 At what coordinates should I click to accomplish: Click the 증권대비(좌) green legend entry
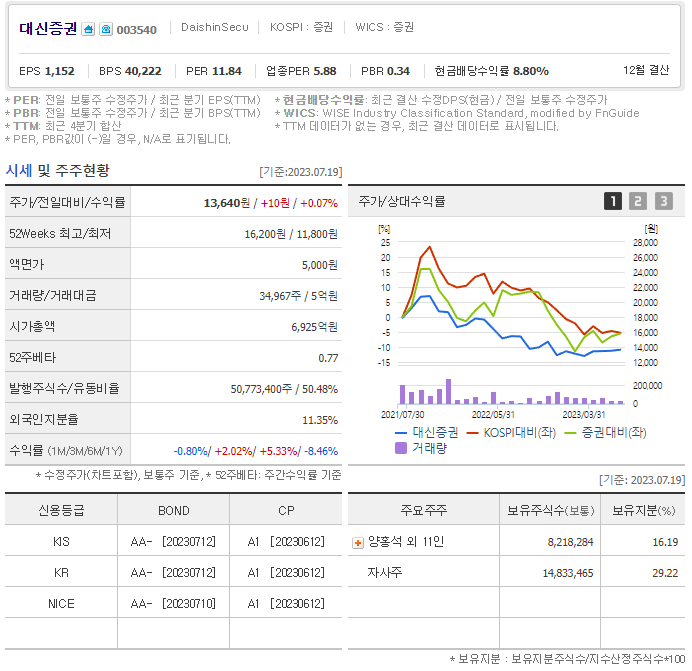[x=606, y=432]
